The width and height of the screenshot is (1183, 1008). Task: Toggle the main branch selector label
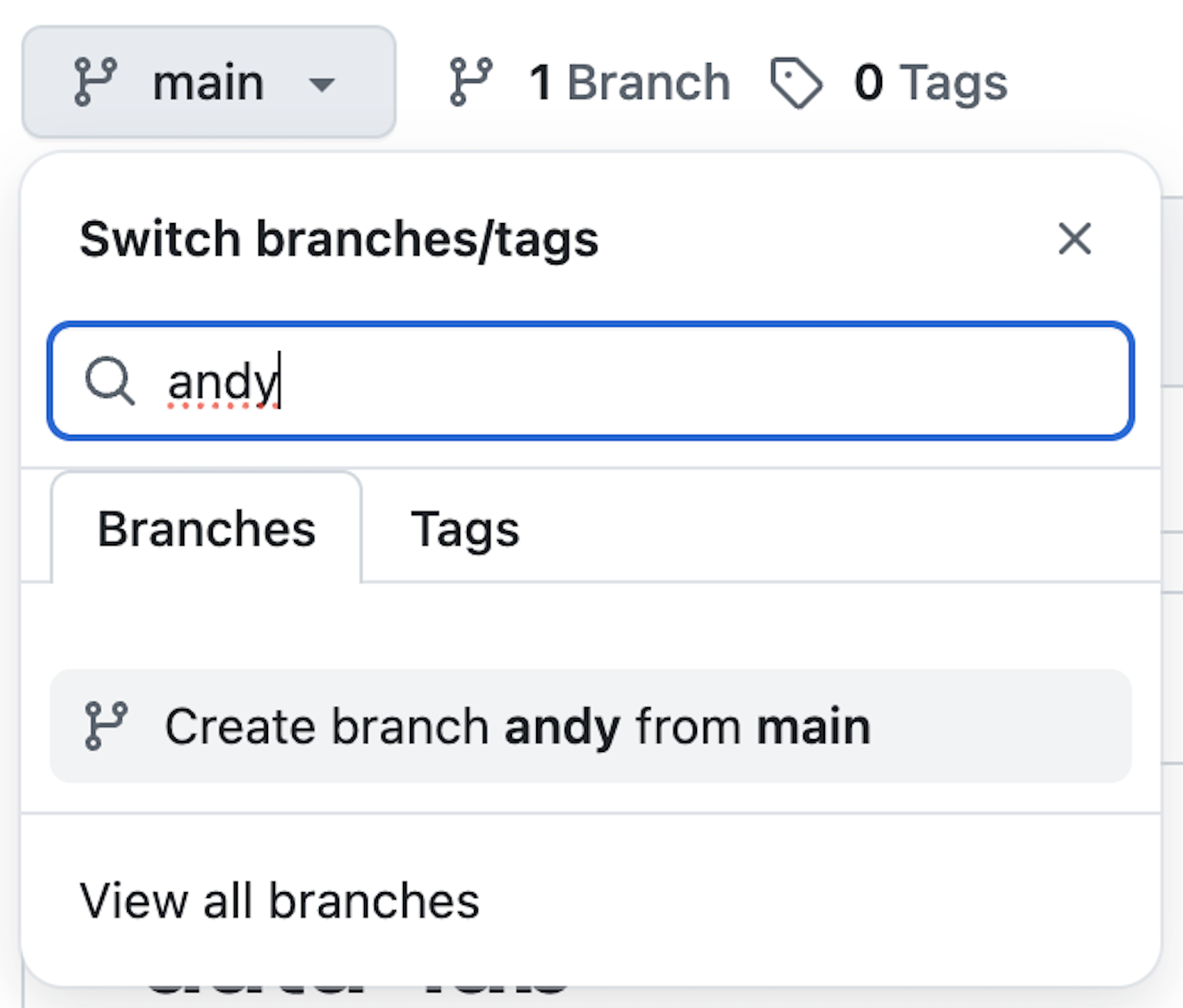tap(208, 83)
